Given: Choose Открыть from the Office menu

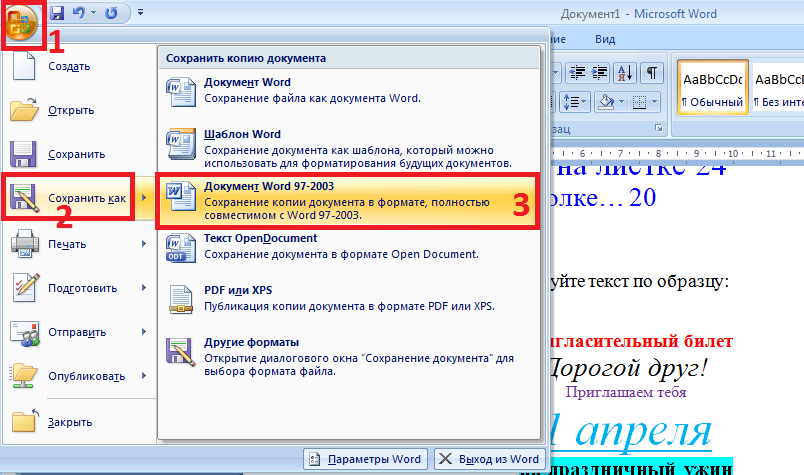Looking at the screenshot, I should [79, 110].
